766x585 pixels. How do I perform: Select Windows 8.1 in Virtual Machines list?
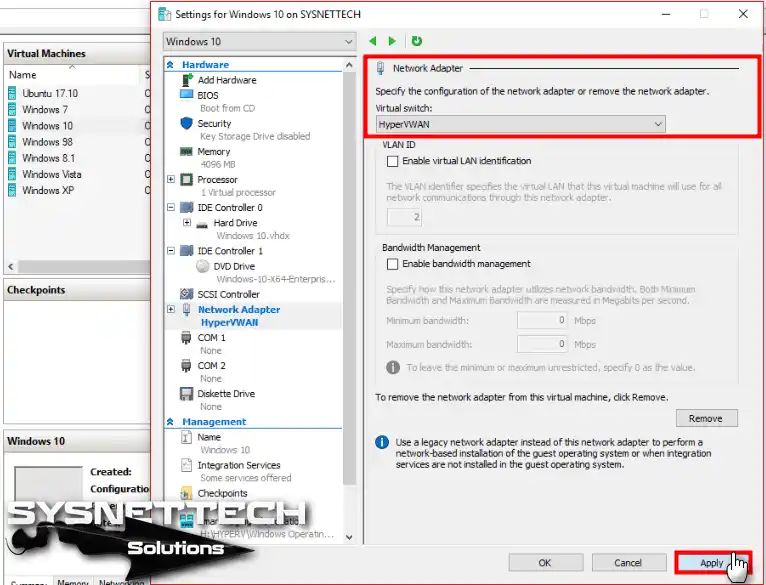pos(48,158)
